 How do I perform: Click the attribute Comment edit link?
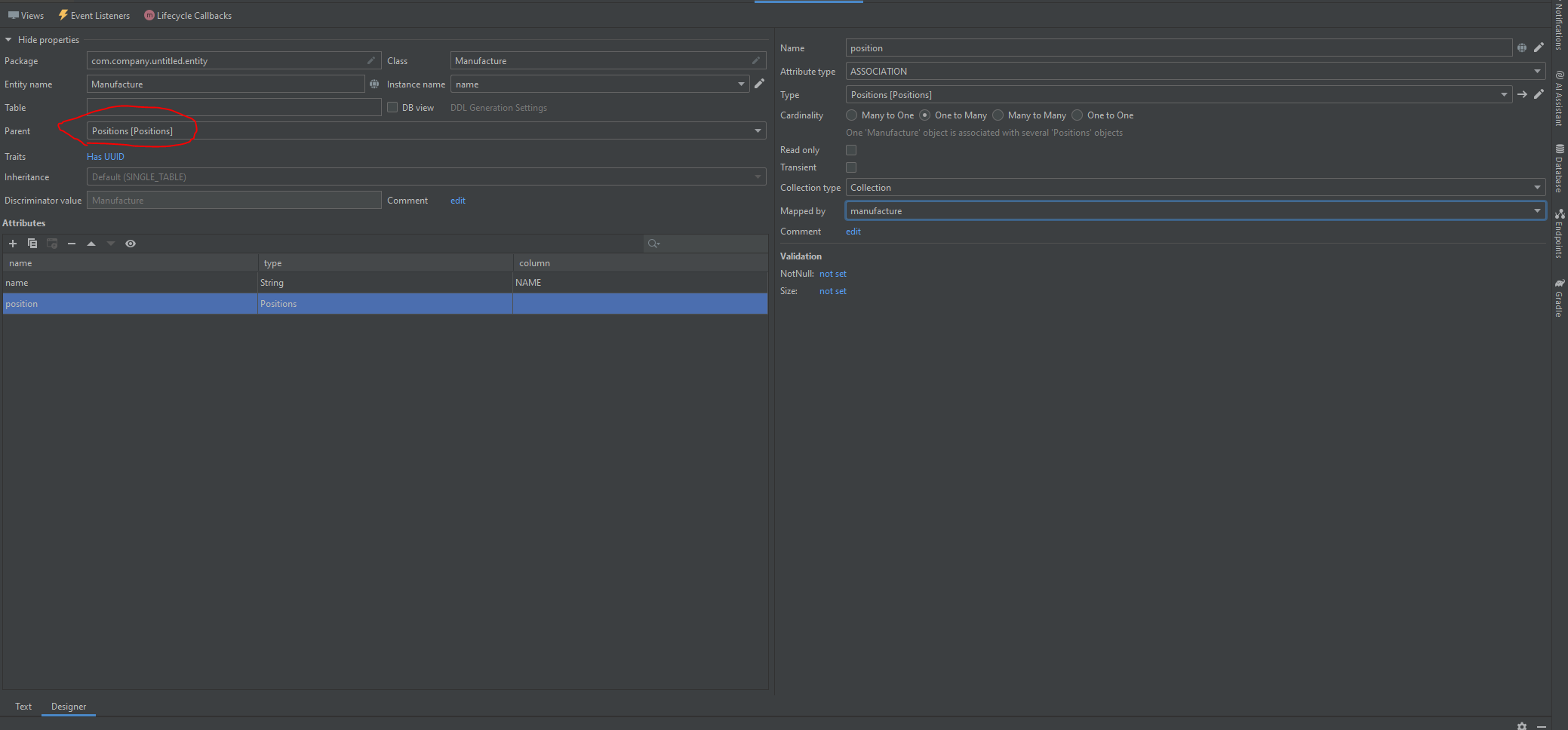pos(853,232)
